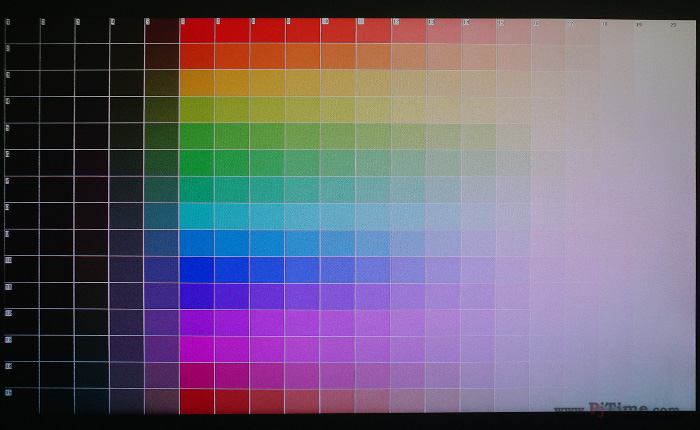The height and width of the screenshot is (430, 700).
Task: Choose the dark teal swatch in row 8, column 5
Action: [162, 216]
